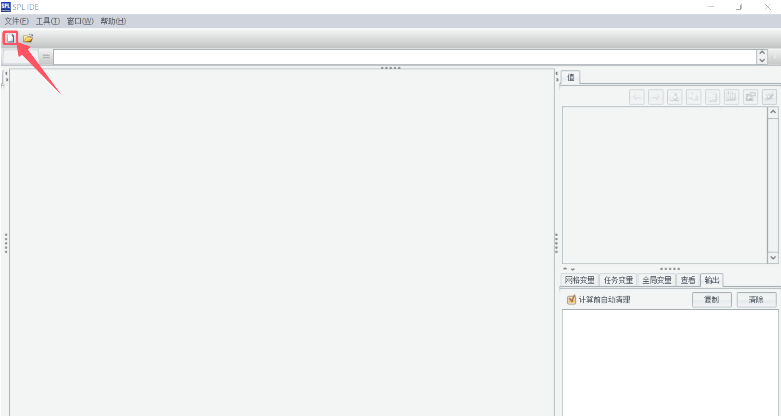Click the 清除 button in output panel
Screen dimensions: 781x416
[x=756, y=300]
